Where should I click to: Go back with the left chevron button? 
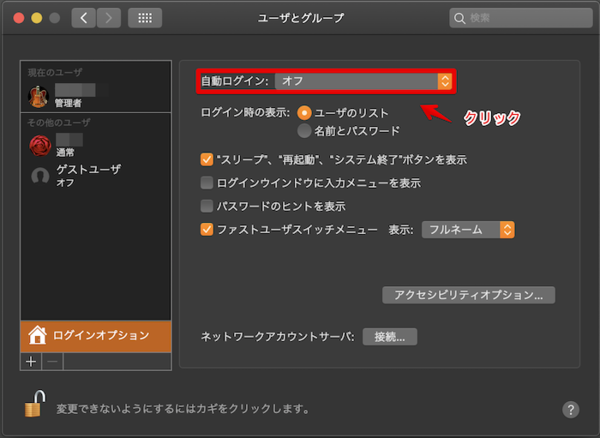coord(83,18)
